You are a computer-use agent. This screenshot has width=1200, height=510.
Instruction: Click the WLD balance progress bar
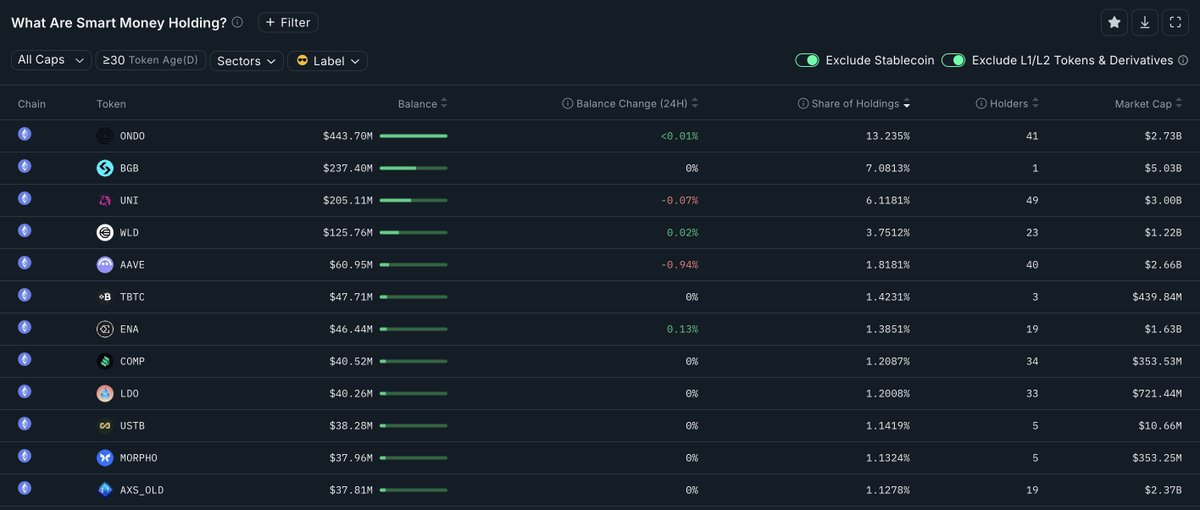click(x=413, y=233)
